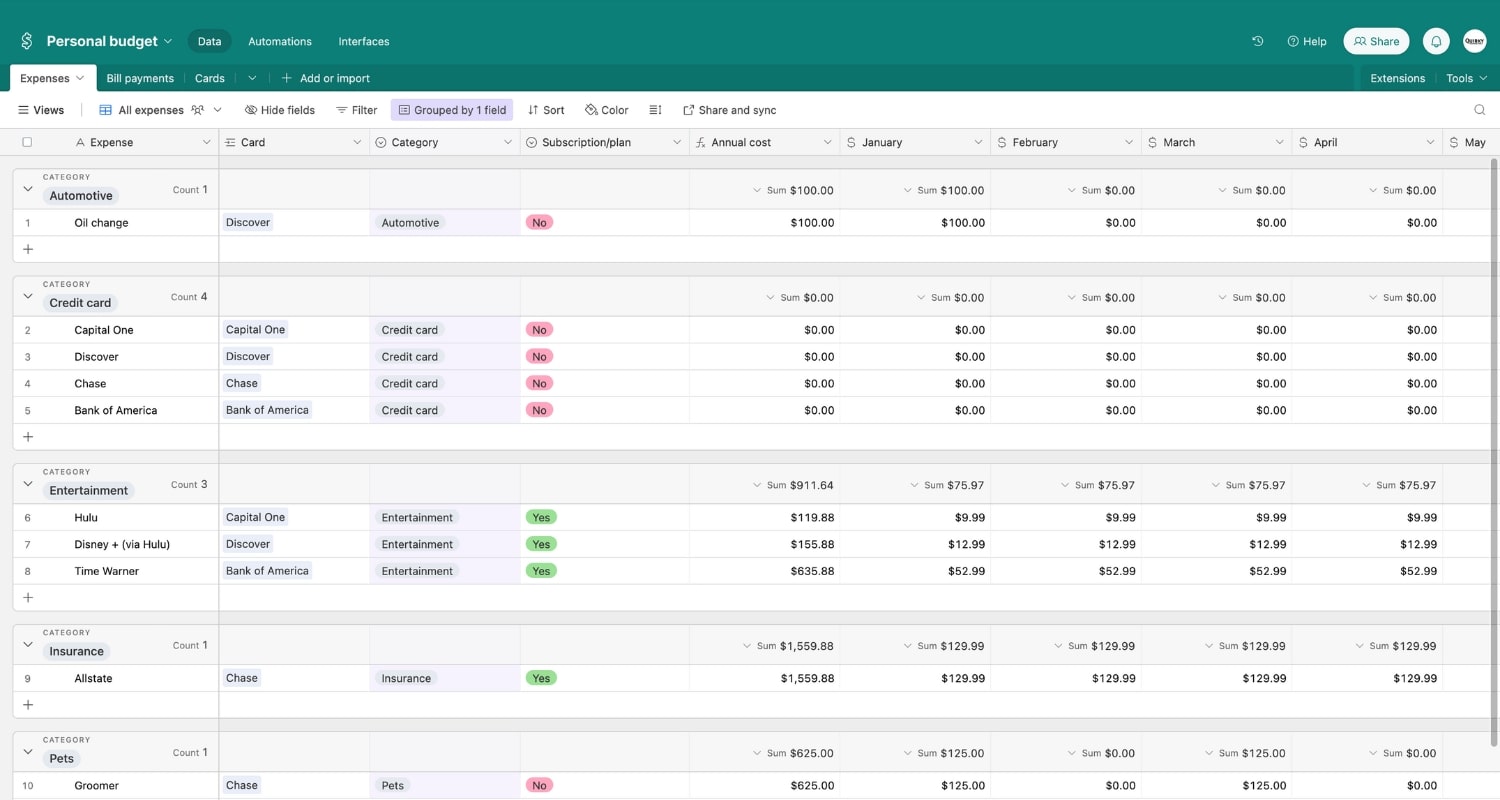Select the Allstate expense cell

[x=116, y=678]
